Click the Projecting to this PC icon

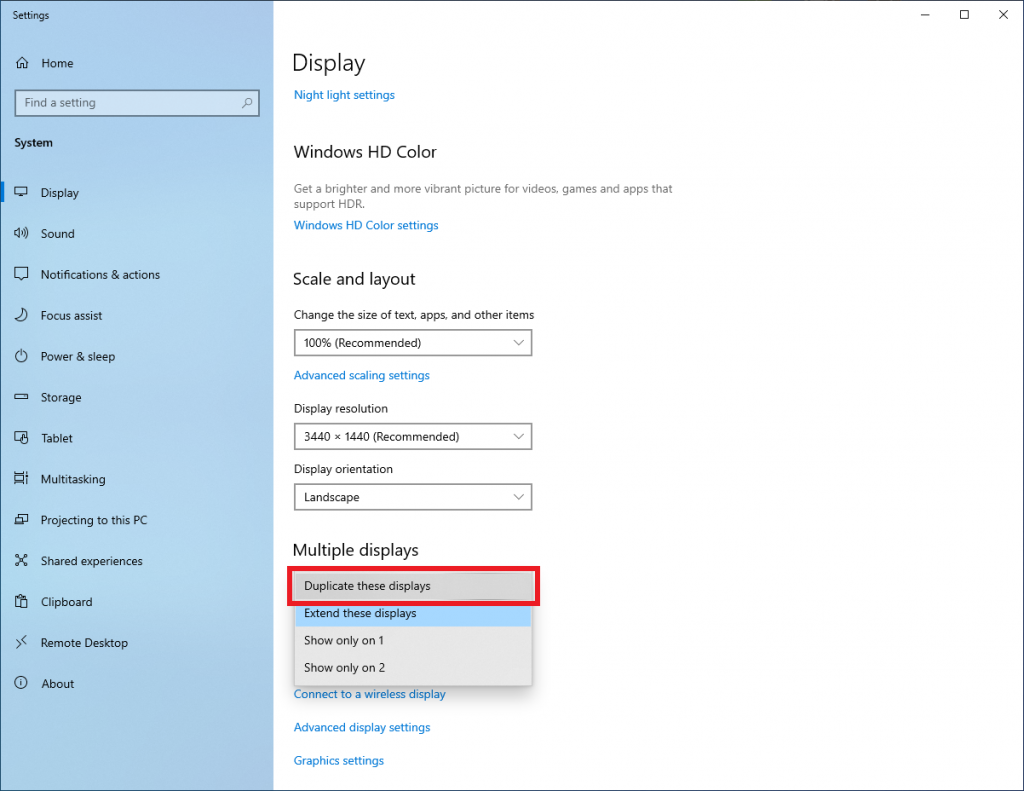(22, 519)
